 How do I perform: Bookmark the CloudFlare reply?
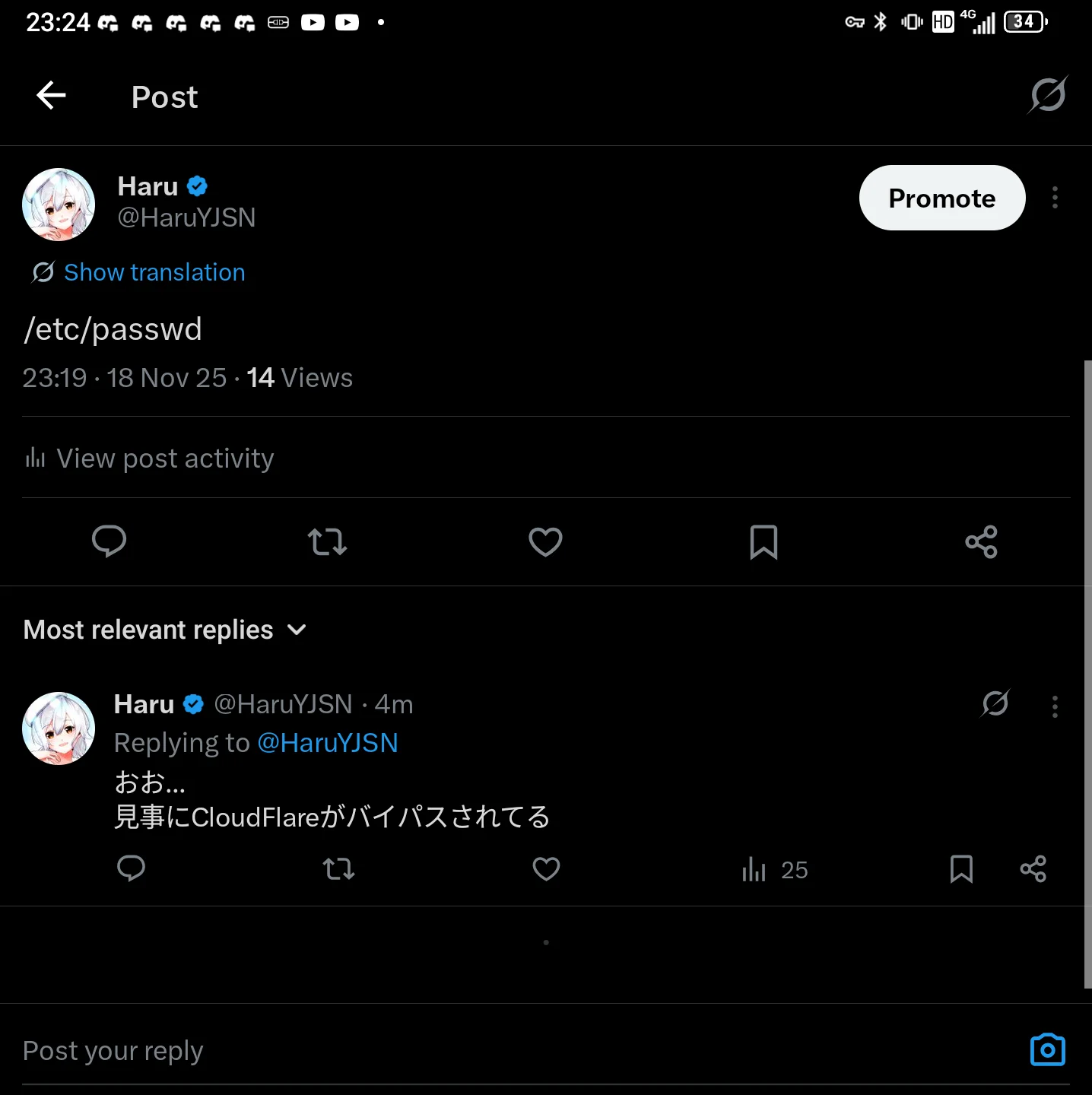click(x=961, y=868)
